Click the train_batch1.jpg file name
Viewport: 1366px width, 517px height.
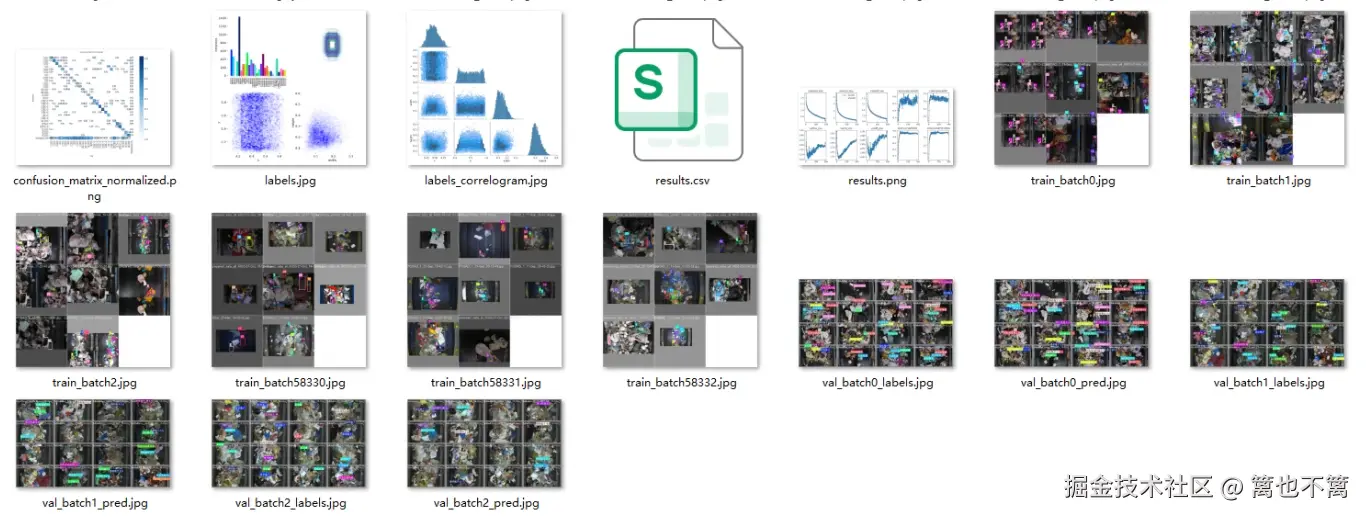pos(1268,181)
